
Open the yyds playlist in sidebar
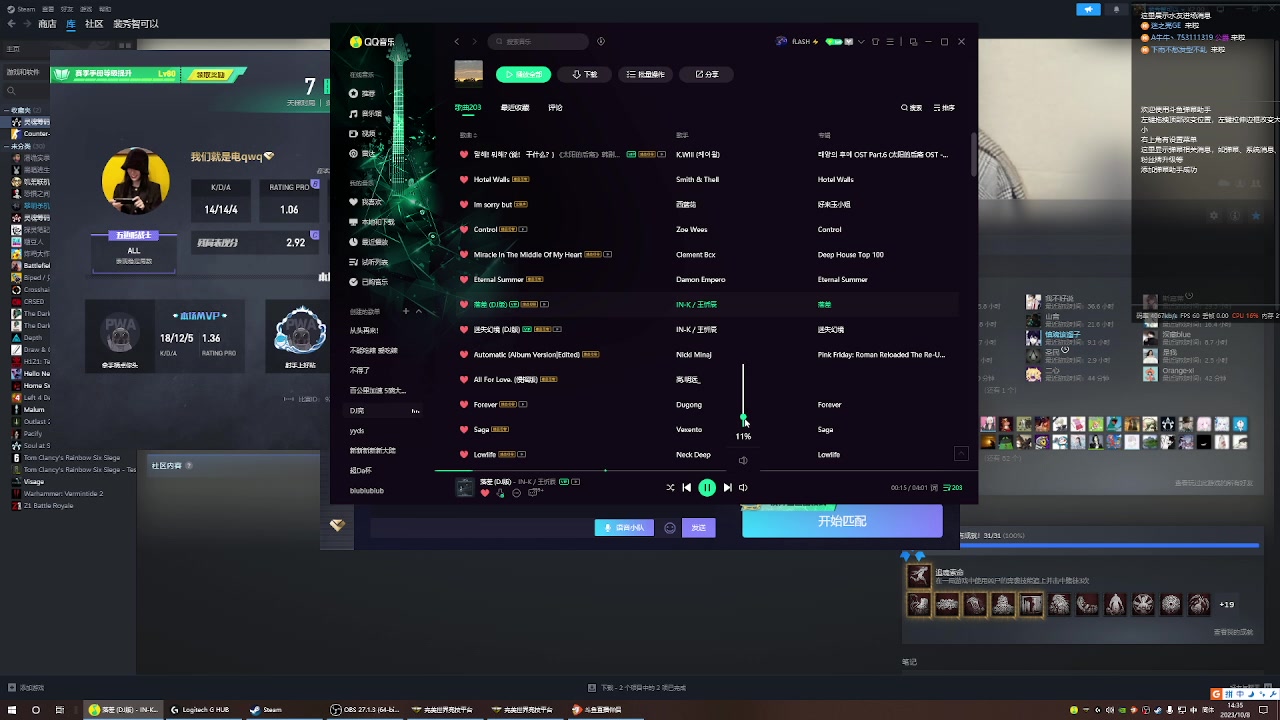click(x=357, y=431)
